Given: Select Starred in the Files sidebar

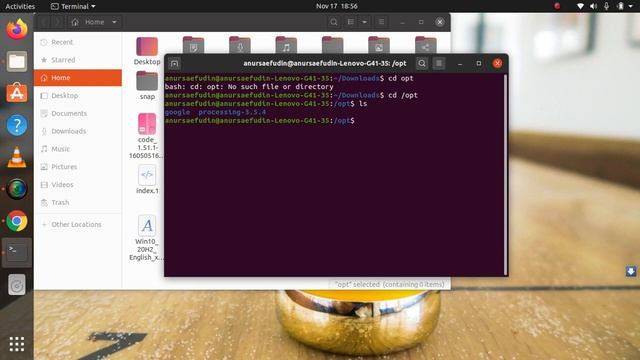Looking at the screenshot, I should [x=78, y=60].
